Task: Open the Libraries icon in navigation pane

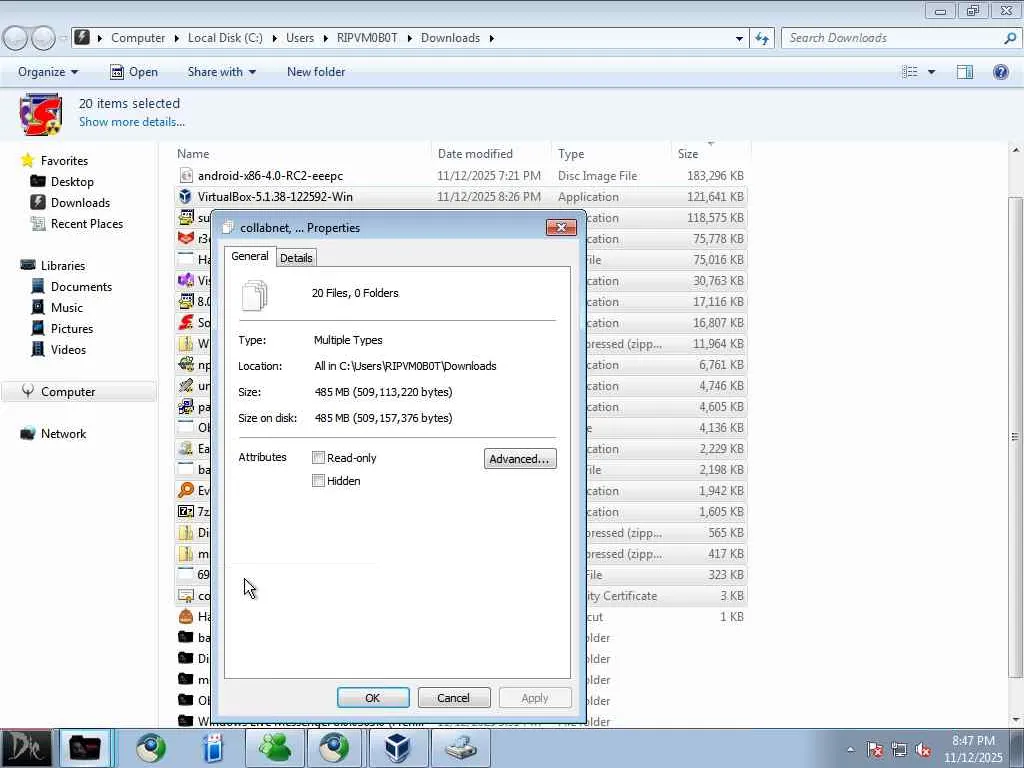Action: tap(27, 265)
